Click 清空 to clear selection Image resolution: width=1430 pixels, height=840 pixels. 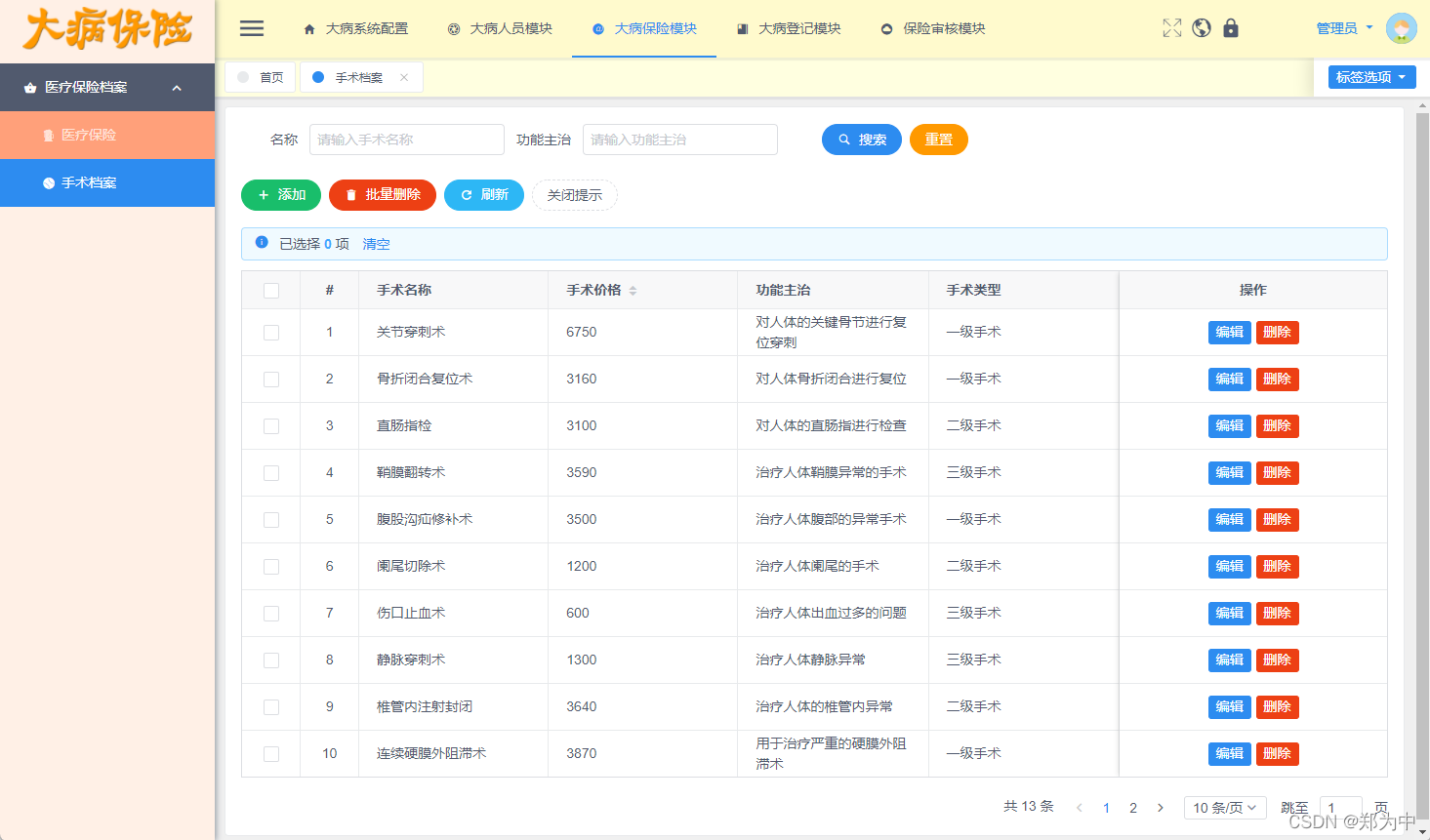pyautogui.click(x=376, y=244)
